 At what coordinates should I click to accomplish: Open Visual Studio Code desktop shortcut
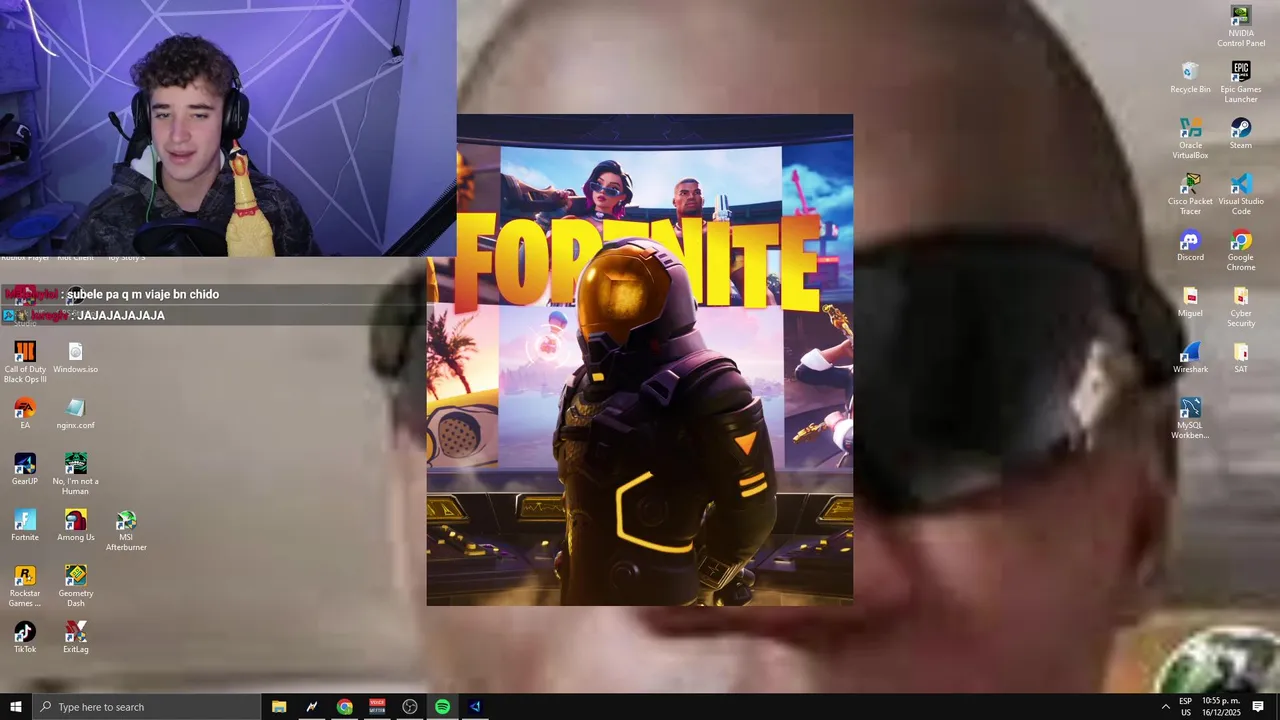coord(1240,195)
